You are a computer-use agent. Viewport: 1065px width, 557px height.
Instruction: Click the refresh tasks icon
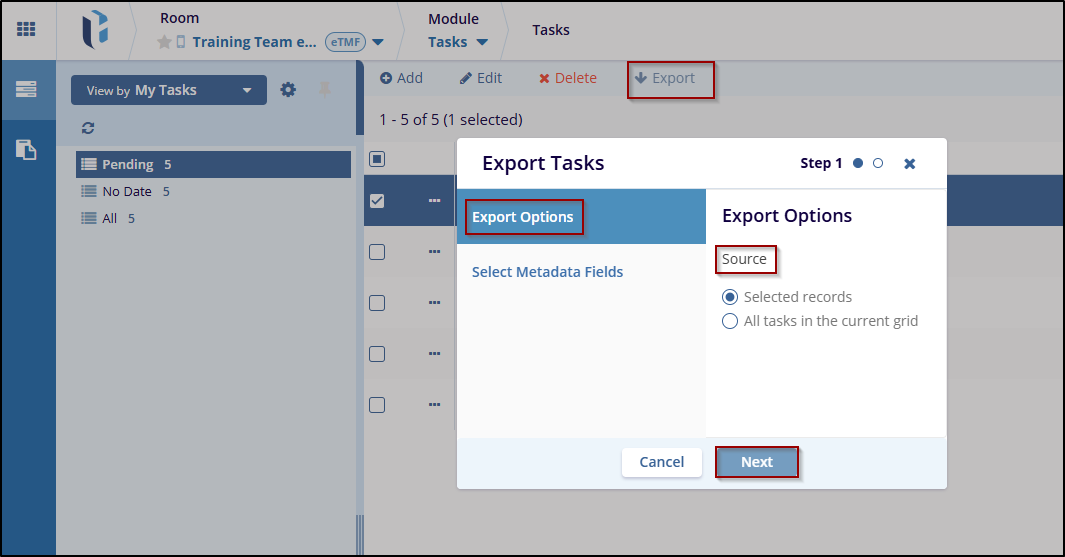click(x=88, y=128)
